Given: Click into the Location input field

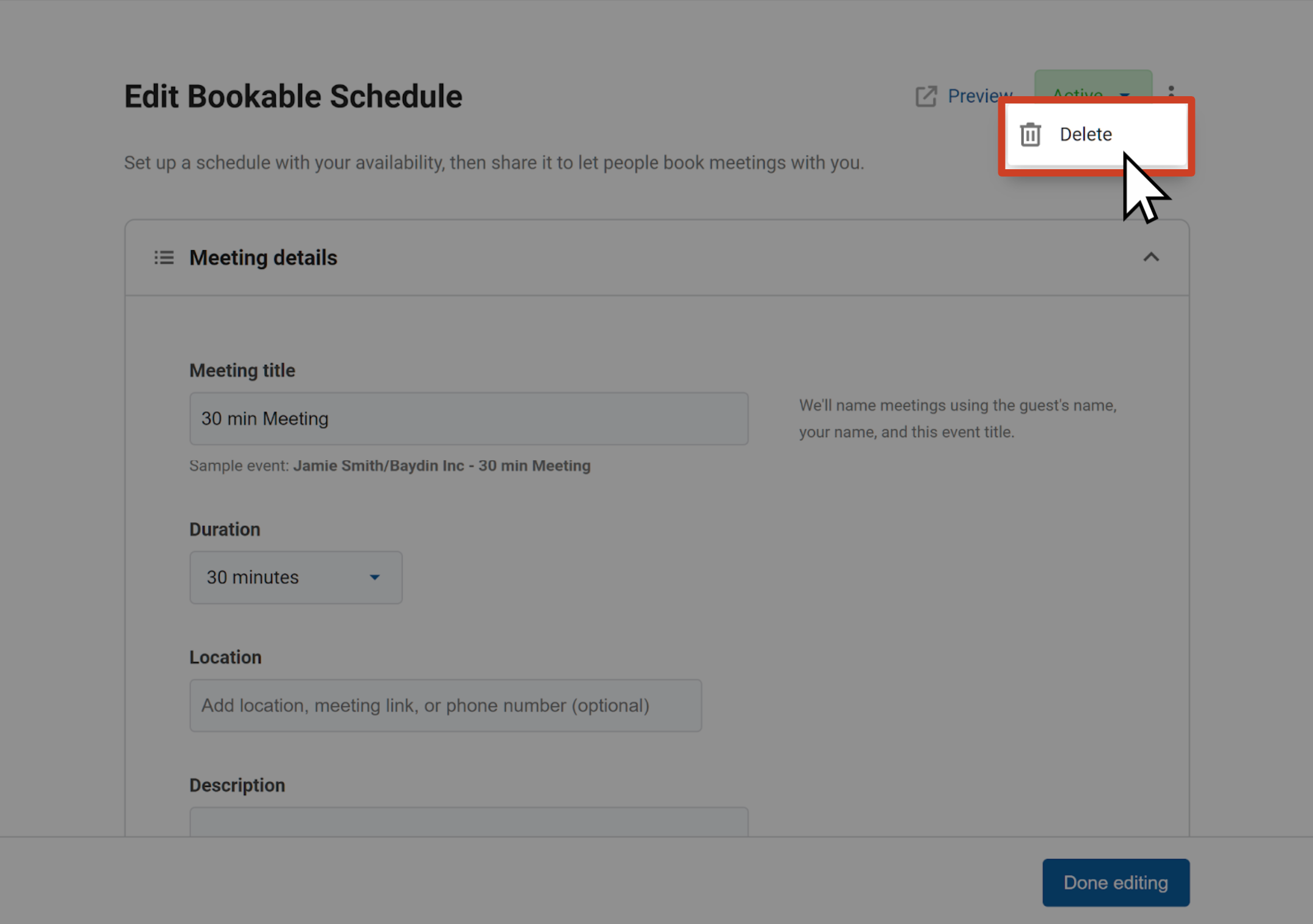Looking at the screenshot, I should pyautogui.click(x=446, y=705).
